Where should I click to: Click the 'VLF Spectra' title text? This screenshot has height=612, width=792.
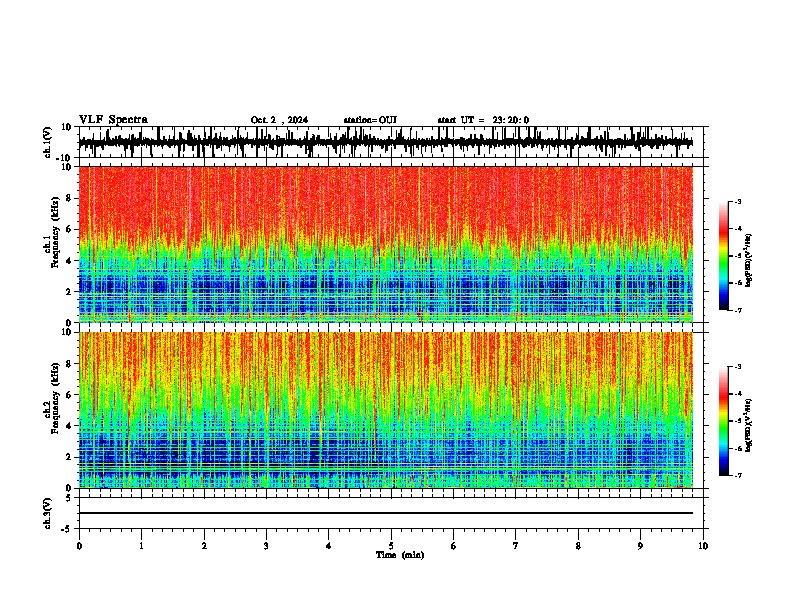point(113,120)
